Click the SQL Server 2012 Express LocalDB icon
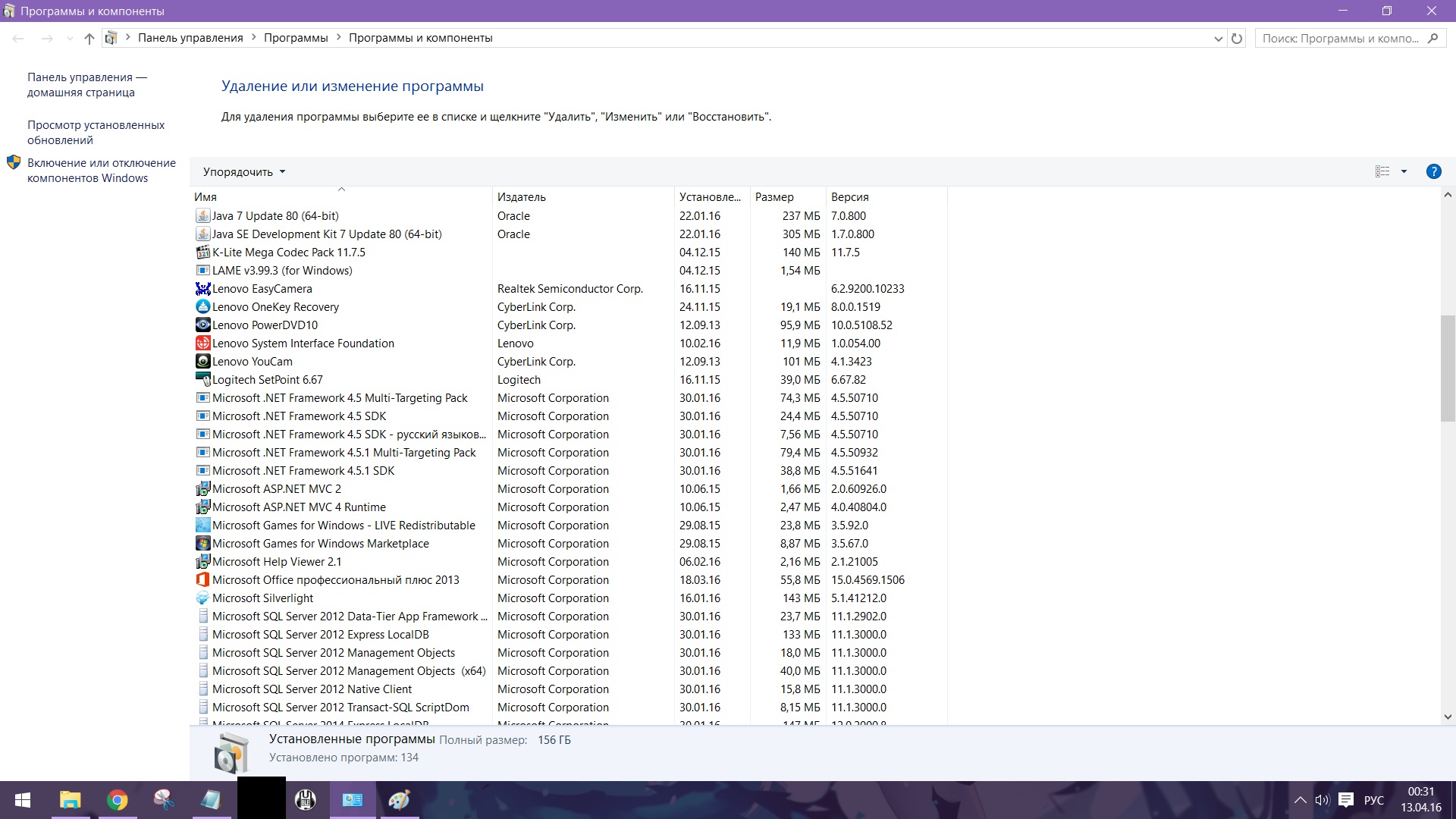 coord(202,635)
